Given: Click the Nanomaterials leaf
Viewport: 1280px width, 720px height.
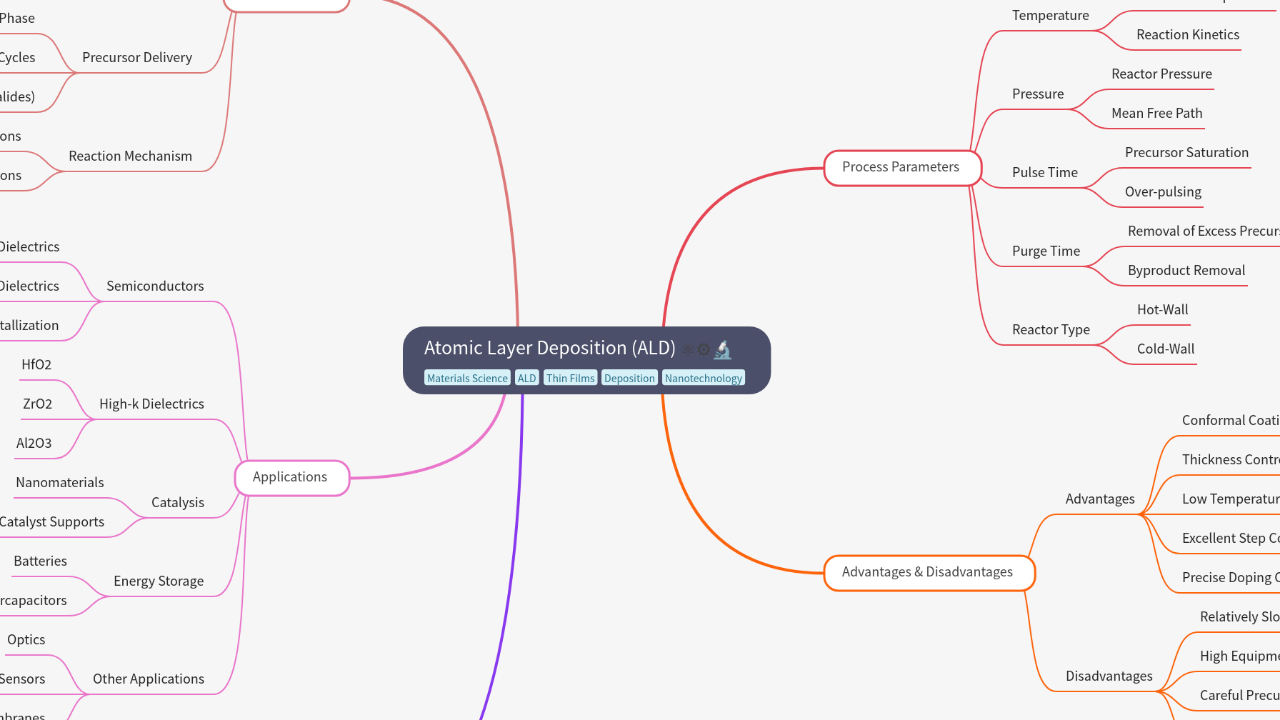Looking at the screenshot, I should pyautogui.click(x=60, y=482).
